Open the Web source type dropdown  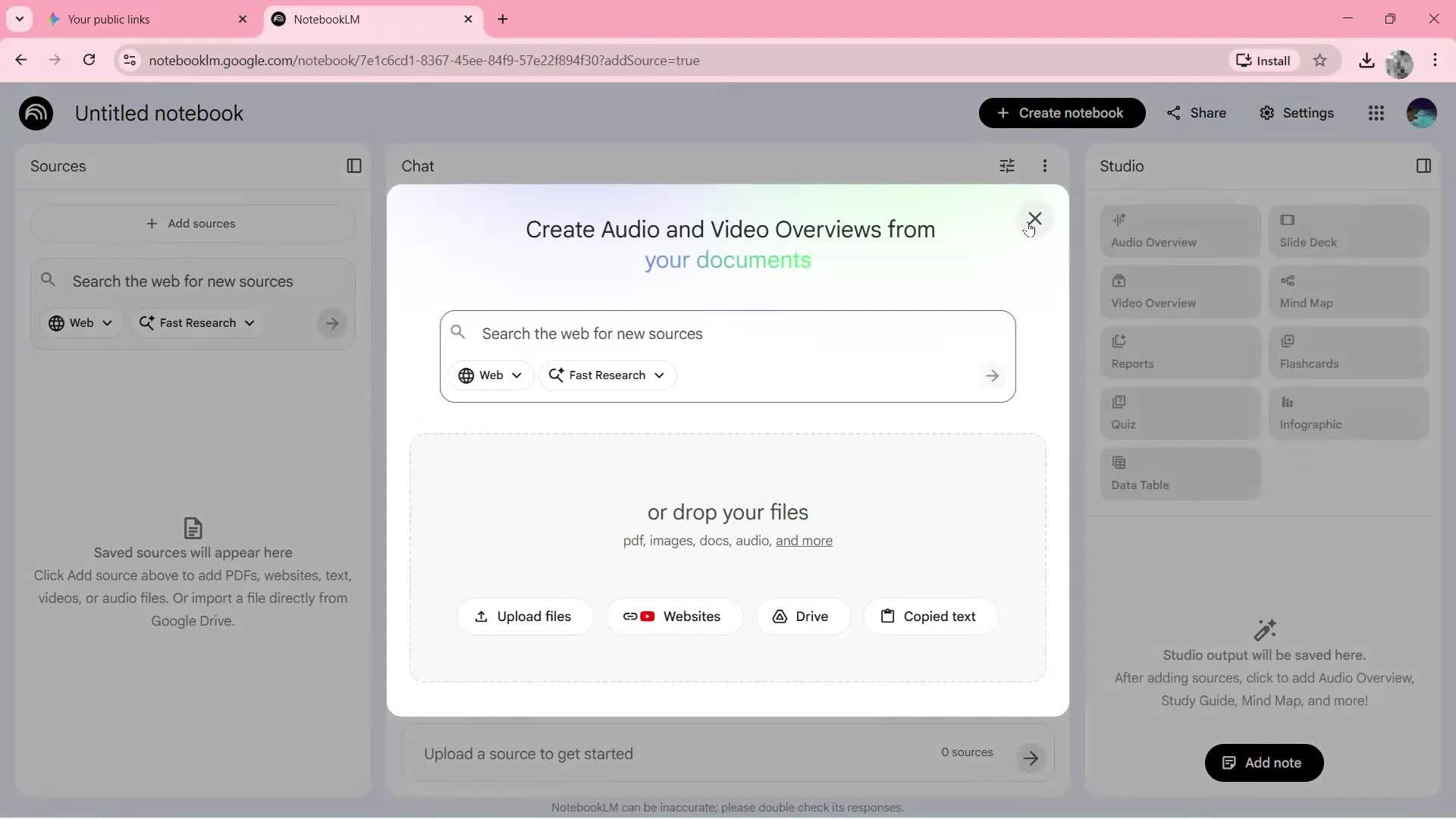pos(491,375)
